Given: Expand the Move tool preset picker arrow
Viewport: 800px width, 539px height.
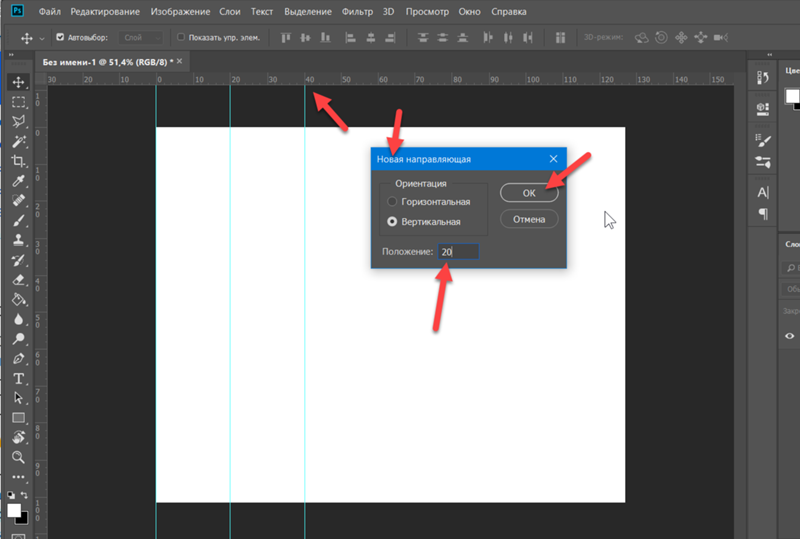Looking at the screenshot, I should pos(41,38).
